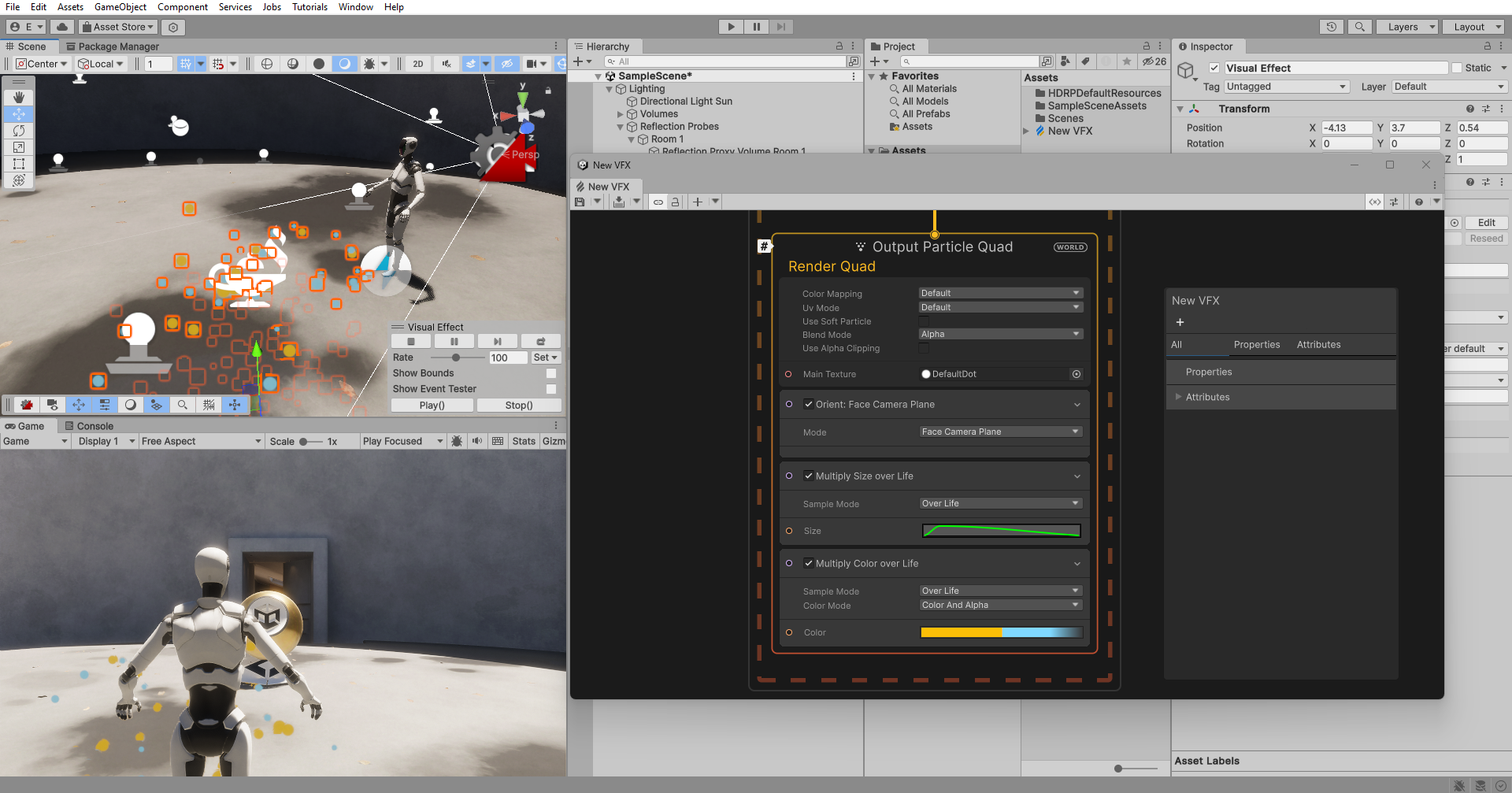The width and height of the screenshot is (1512, 793).
Task: Select the Scale tool
Action: click(x=19, y=147)
